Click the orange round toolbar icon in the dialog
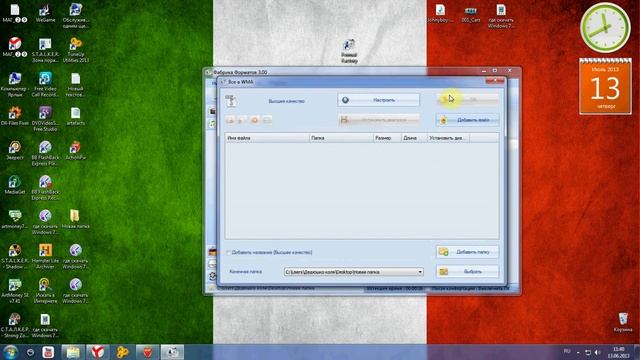This screenshot has width=640, height=360. click(255, 120)
